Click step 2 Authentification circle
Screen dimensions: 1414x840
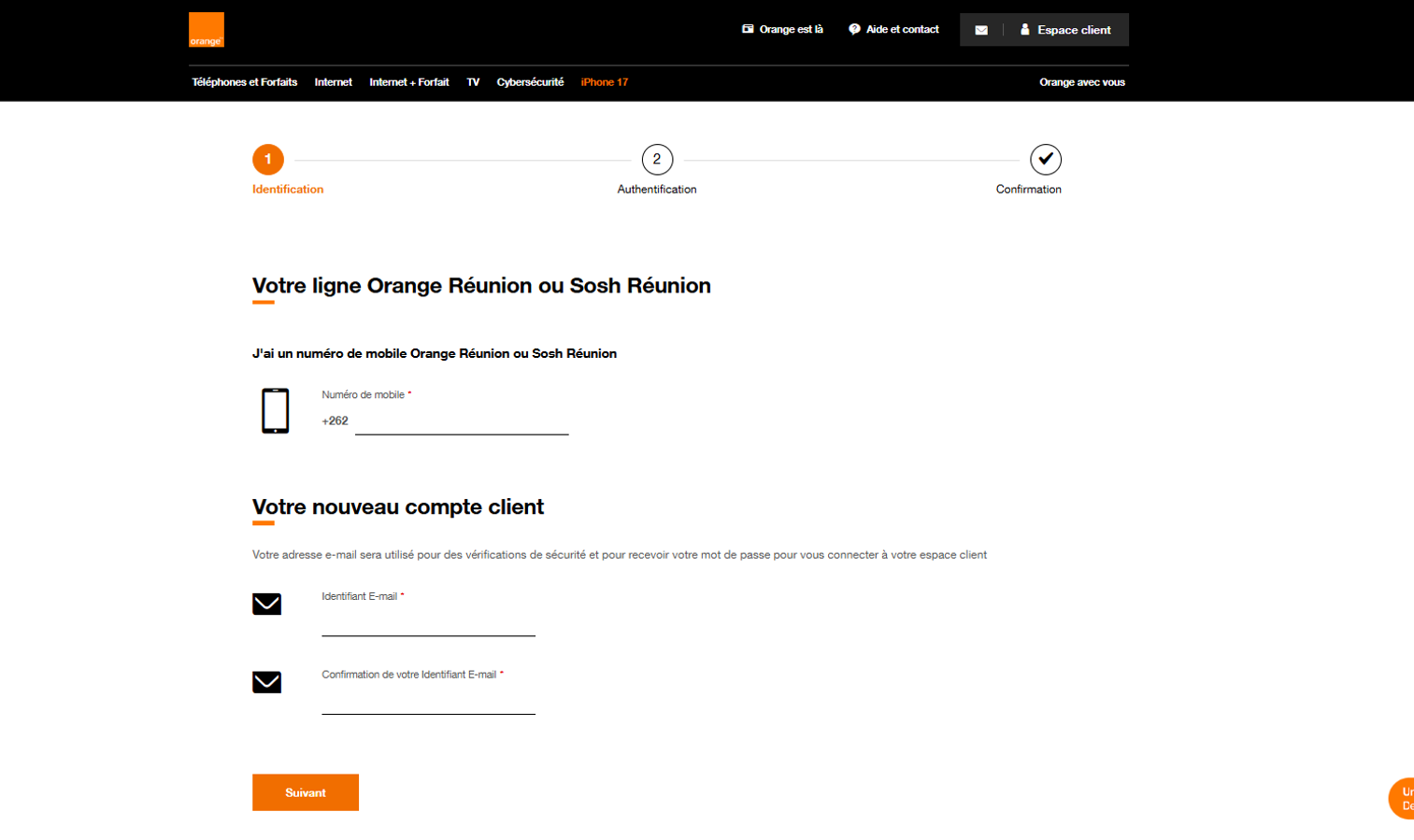click(x=657, y=160)
